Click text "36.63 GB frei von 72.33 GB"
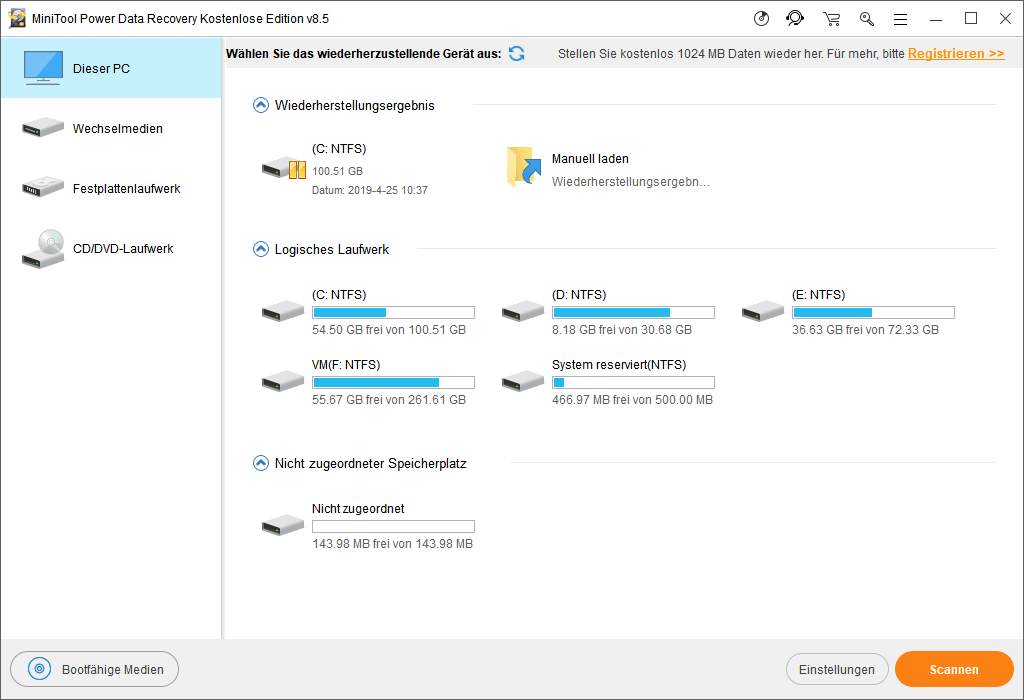 [865, 330]
